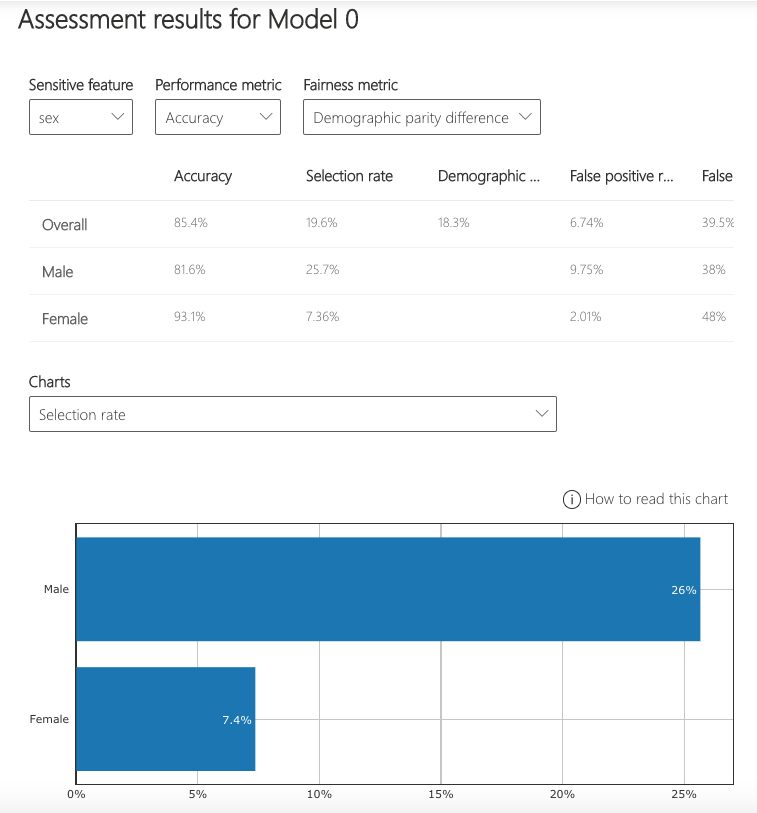Image resolution: width=757 pixels, height=813 pixels.
Task: Click the 26% label on Male bar
Action: tap(683, 590)
